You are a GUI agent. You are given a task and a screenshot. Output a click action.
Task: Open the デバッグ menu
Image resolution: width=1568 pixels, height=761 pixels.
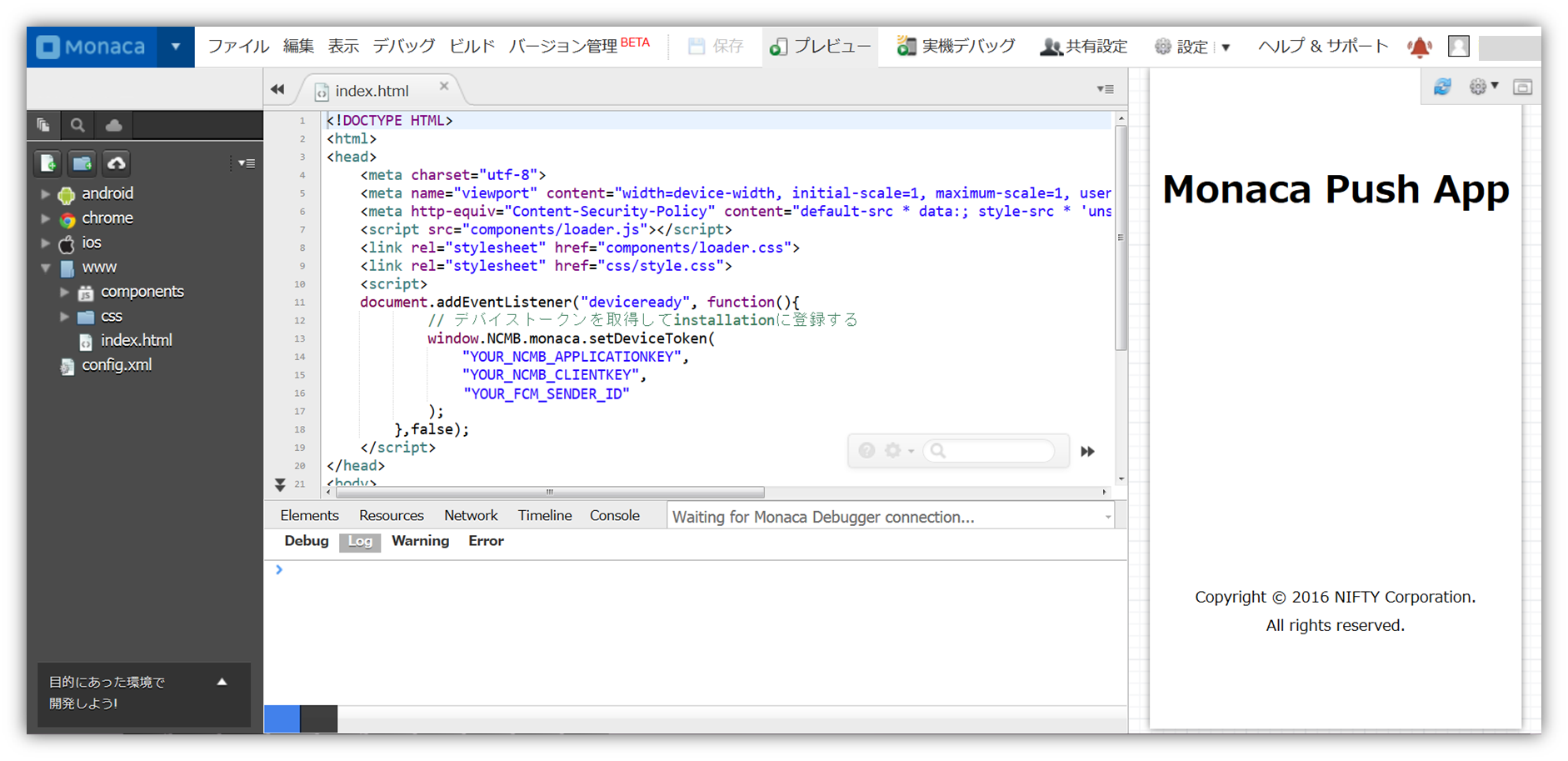(403, 47)
